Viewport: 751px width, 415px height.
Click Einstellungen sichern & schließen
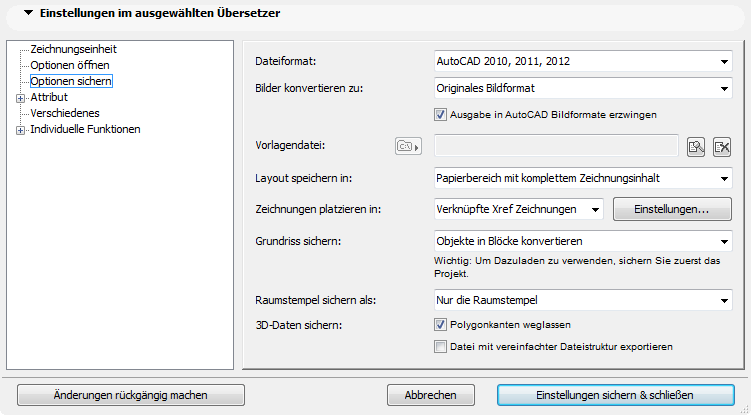point(615,395)
